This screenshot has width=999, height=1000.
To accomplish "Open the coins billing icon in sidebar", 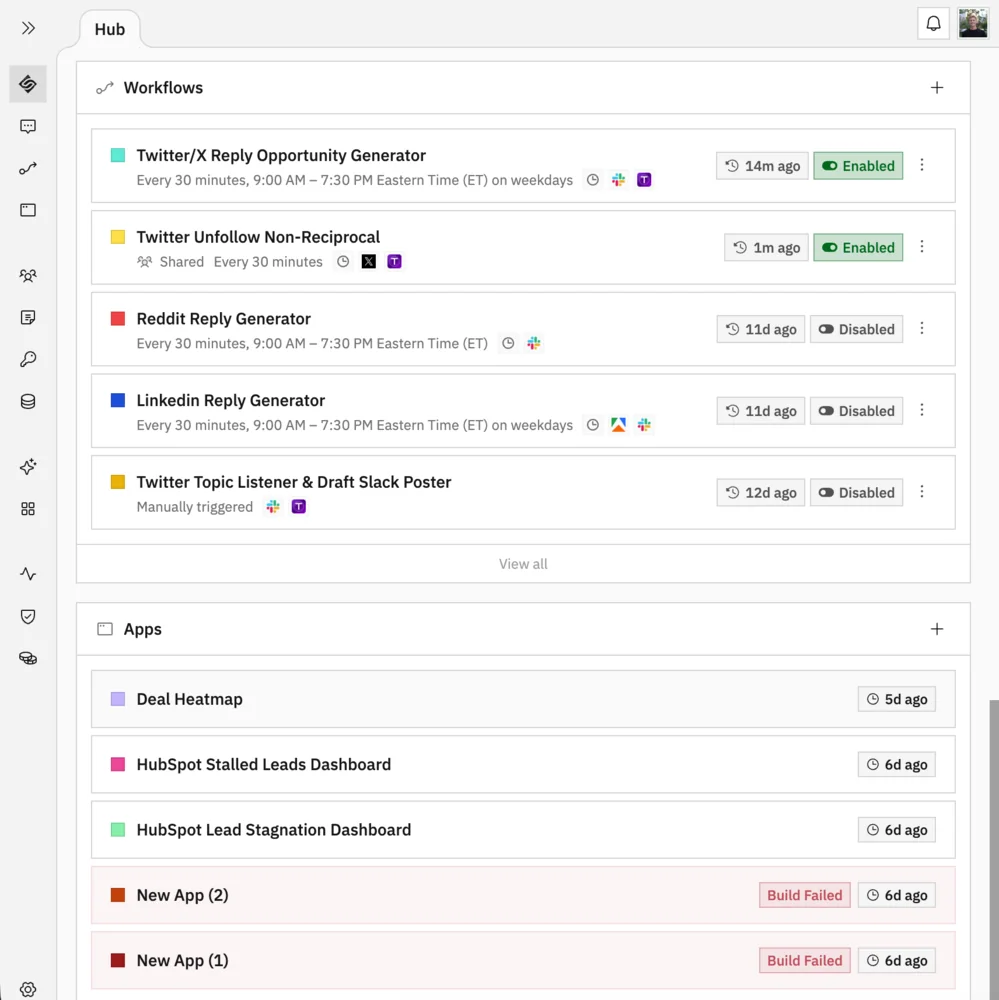I will (x=28, y=659).
